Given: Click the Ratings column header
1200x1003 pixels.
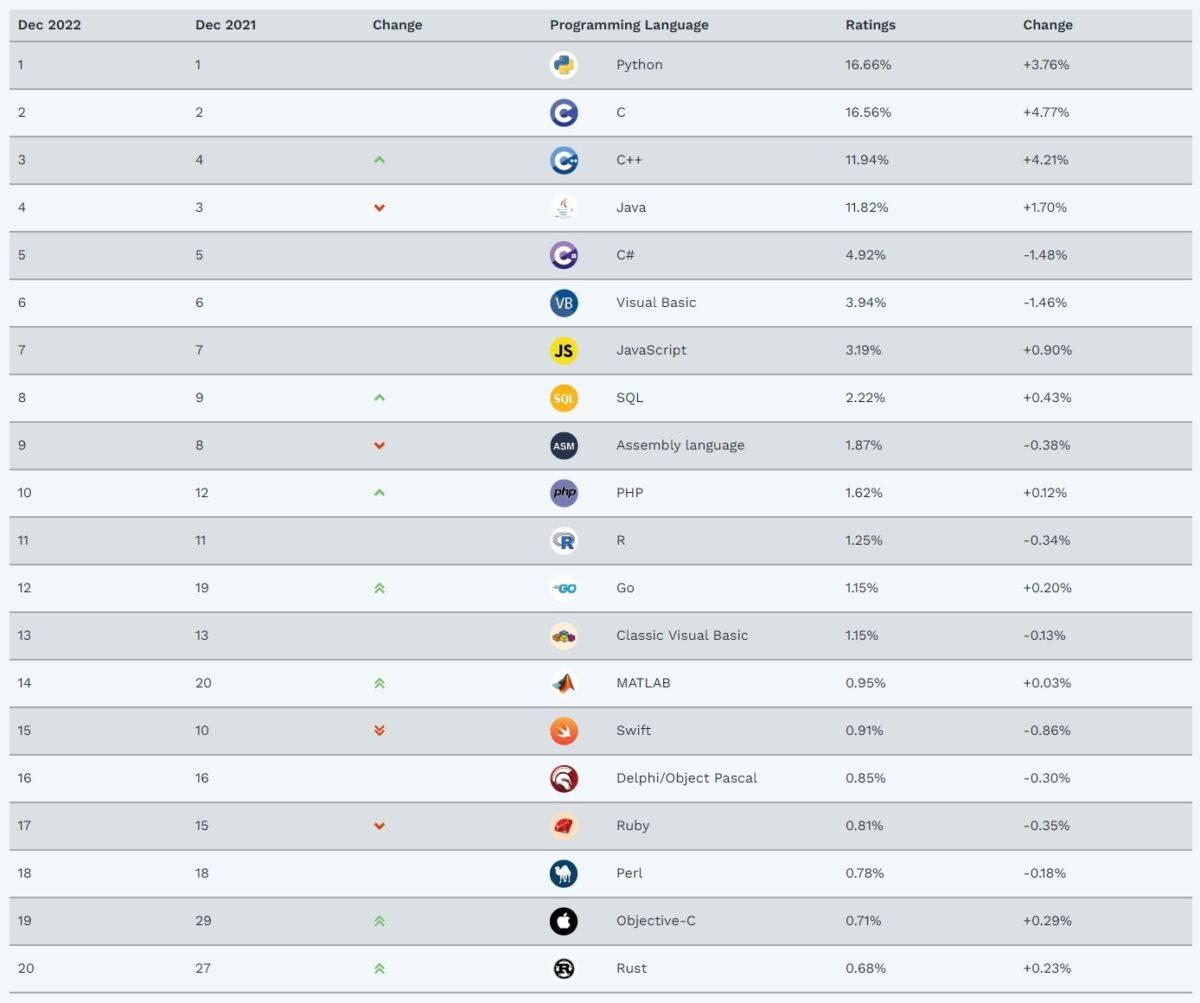Looking at the screenshot, I should pyautogui.click(x=870, y=25).
